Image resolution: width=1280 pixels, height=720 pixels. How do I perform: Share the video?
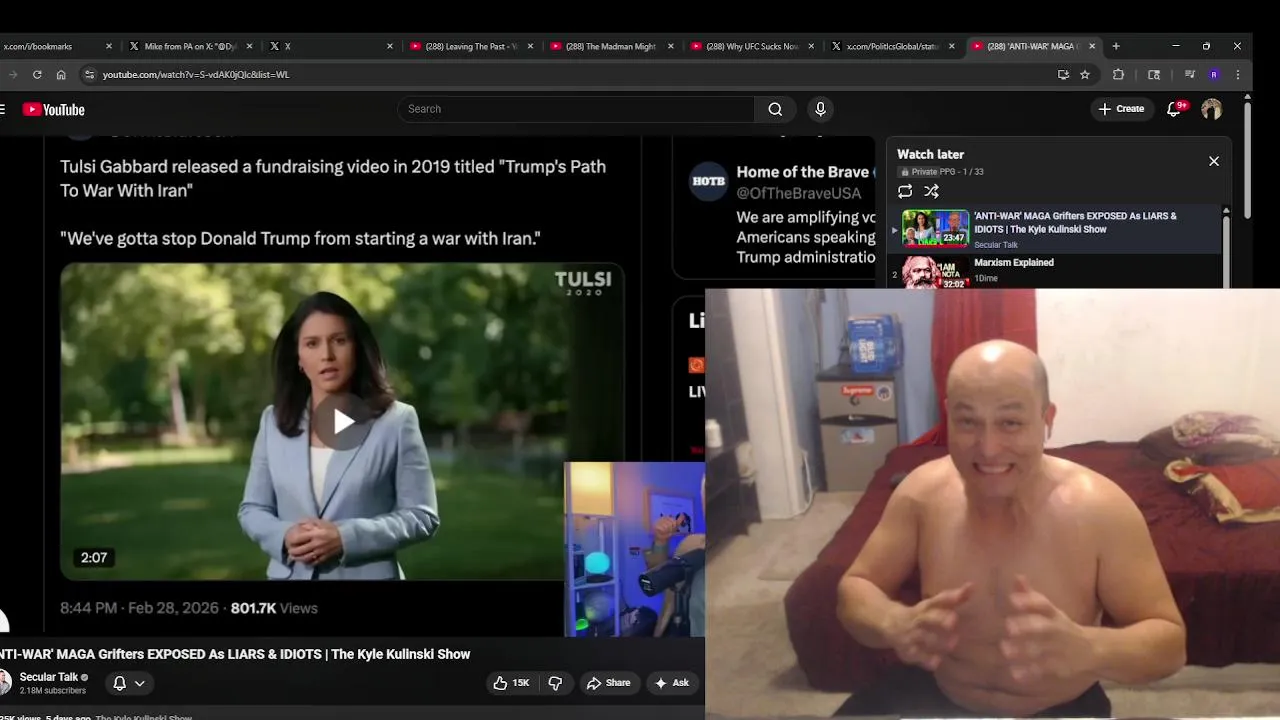(608, 683)
